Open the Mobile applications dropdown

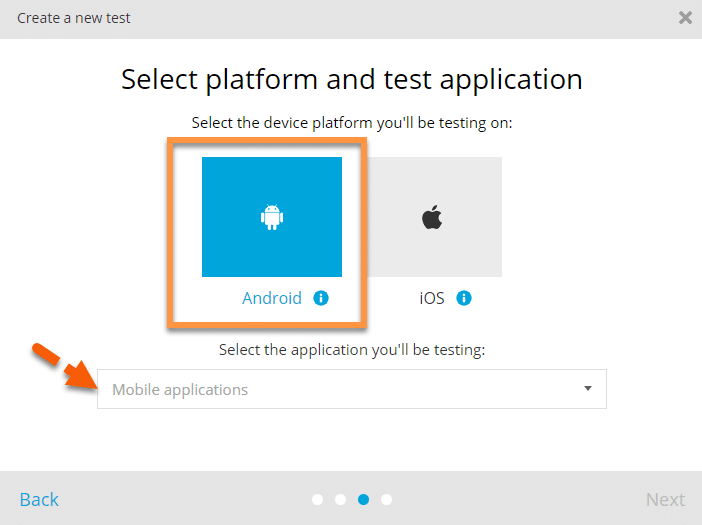[x=352, y=389]
